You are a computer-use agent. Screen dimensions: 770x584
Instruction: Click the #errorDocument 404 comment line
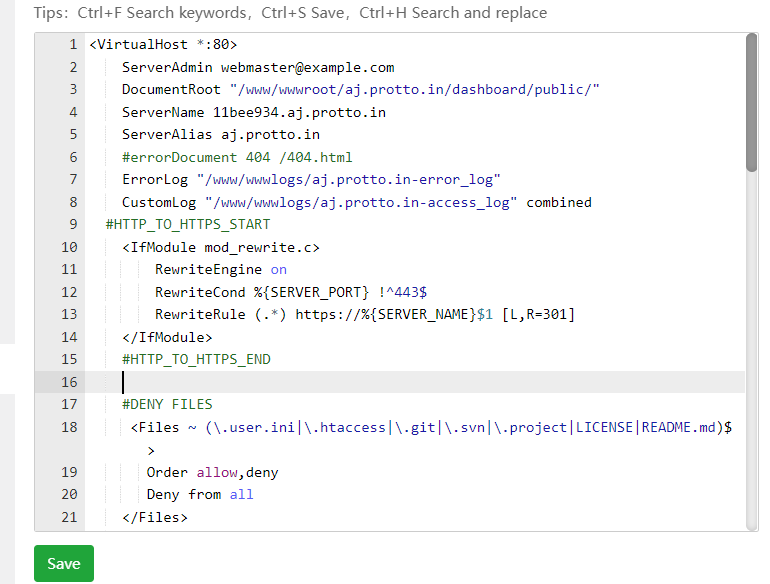click(x=237, y=157)
